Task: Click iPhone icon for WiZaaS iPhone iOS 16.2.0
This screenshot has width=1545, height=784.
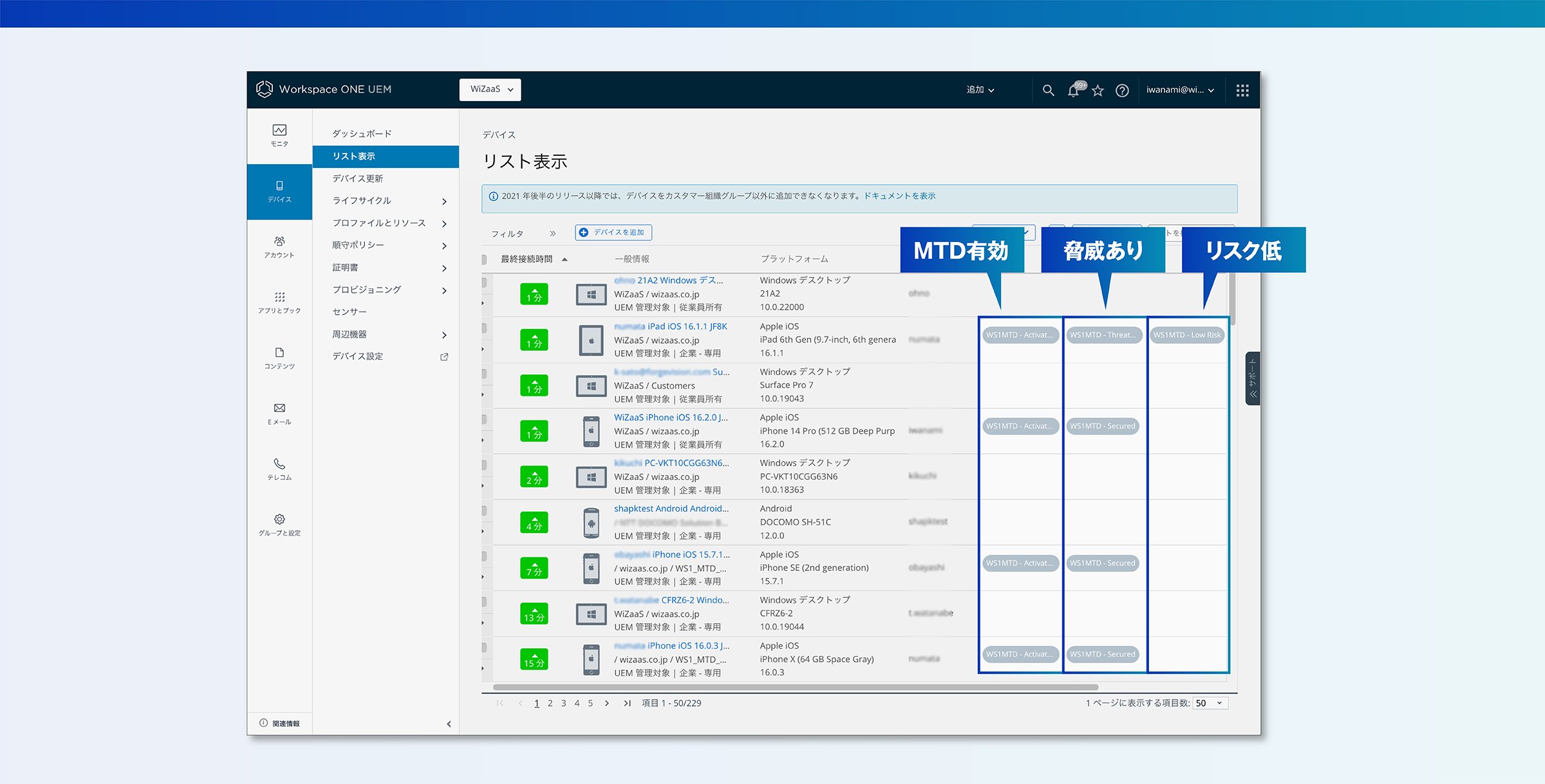Action: coord(591,431)
